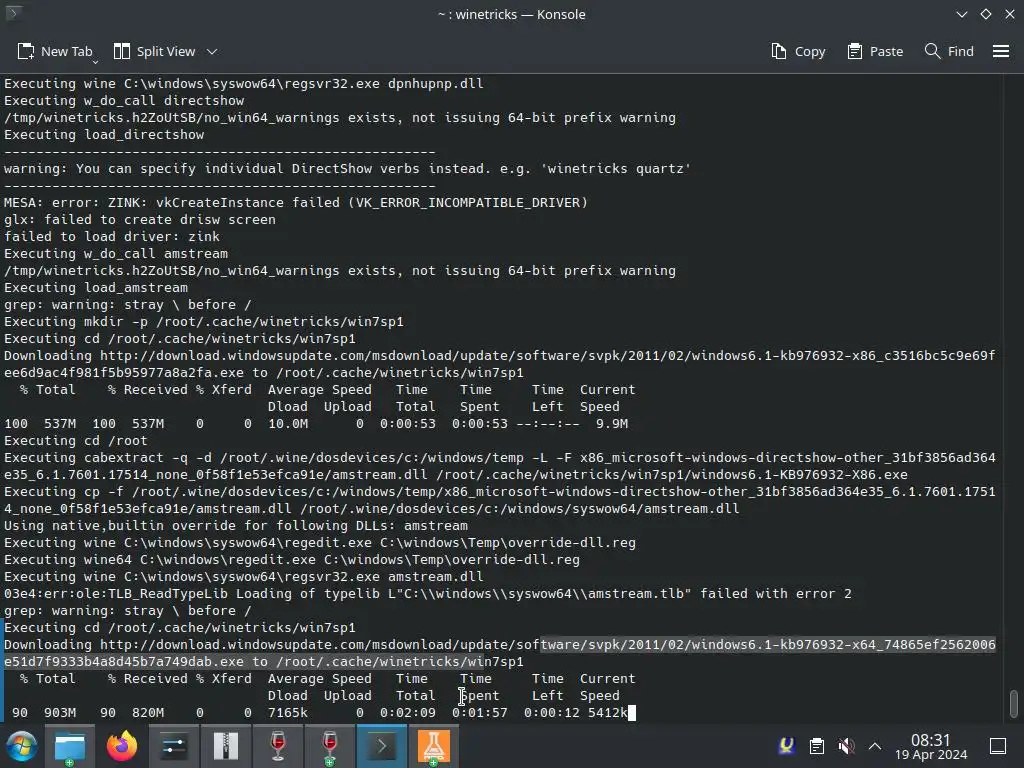Click the 'glx: failed to create drisw screen' line
The image size is (1024, 768).
click(140, 219)
